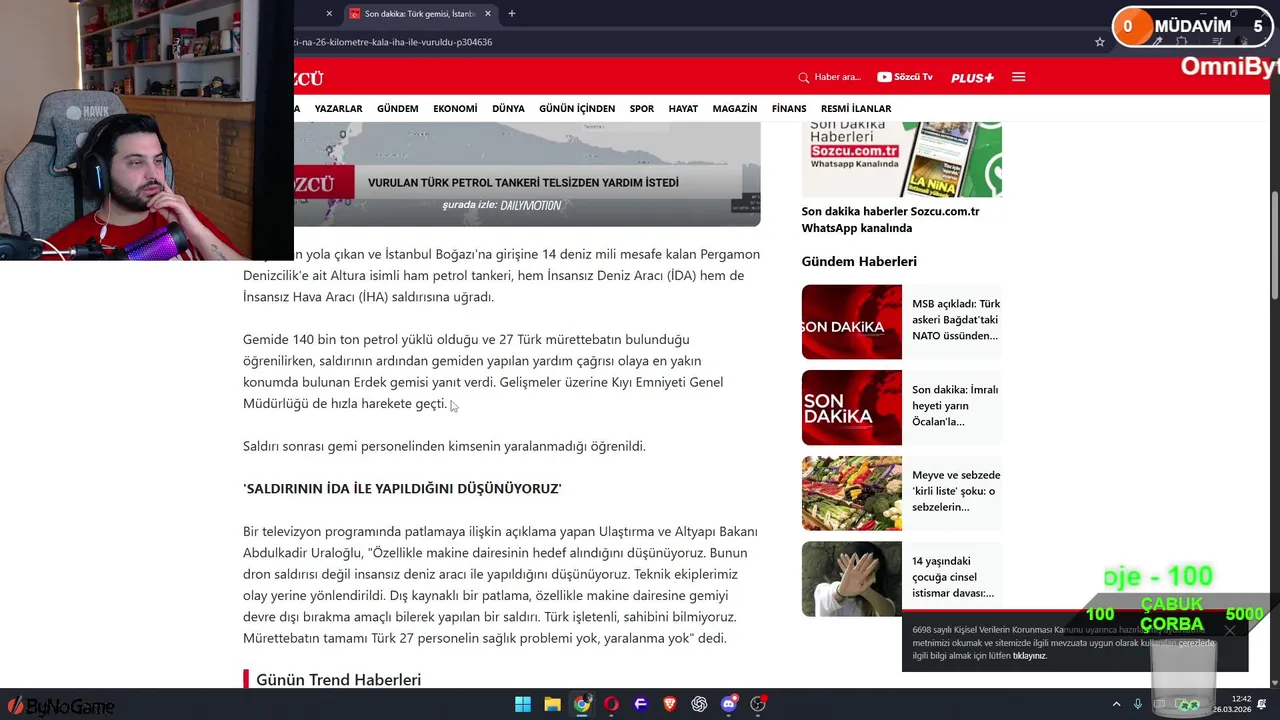Open a new browser tab
Viewport: 1280px width, 720px height.
click(x=512, y=14)
